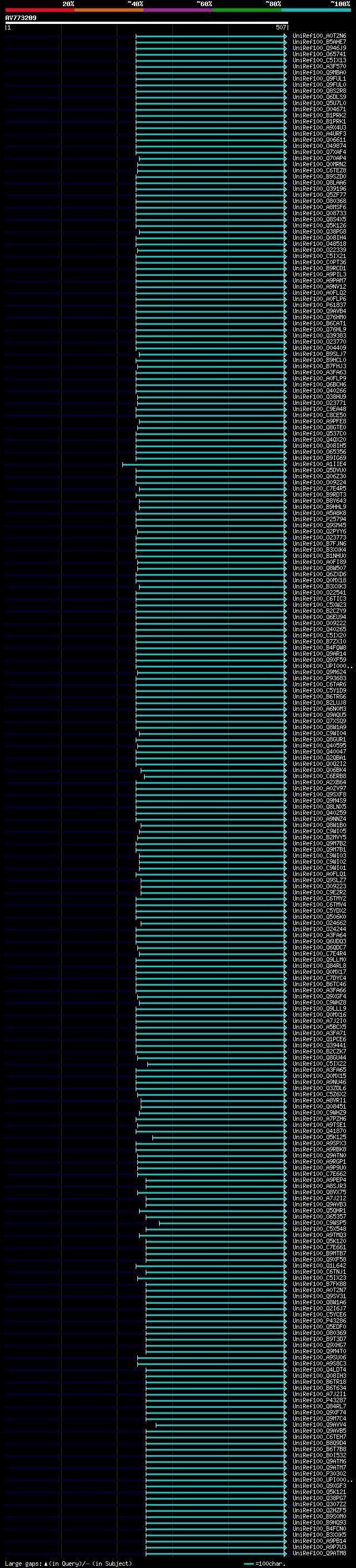The width and height of the screenshot is (356, 1568).
Task: Click the red 20% identity legend segment
Action: [x=39, y=10]
